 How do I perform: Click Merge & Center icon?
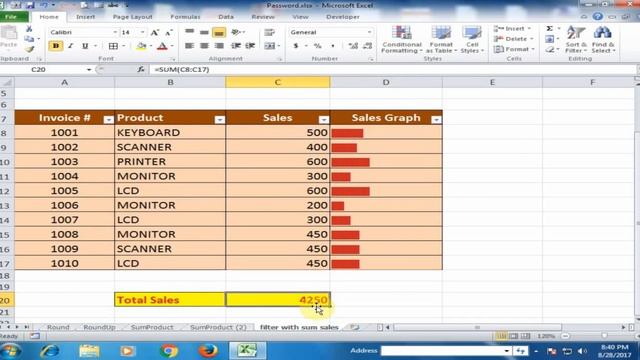click(x=269, y=46)
